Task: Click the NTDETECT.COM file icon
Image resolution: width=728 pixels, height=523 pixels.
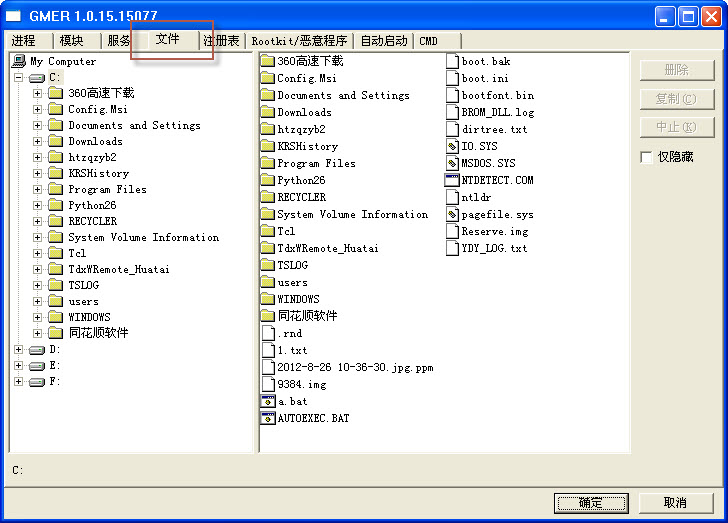Action: [452, 180]
